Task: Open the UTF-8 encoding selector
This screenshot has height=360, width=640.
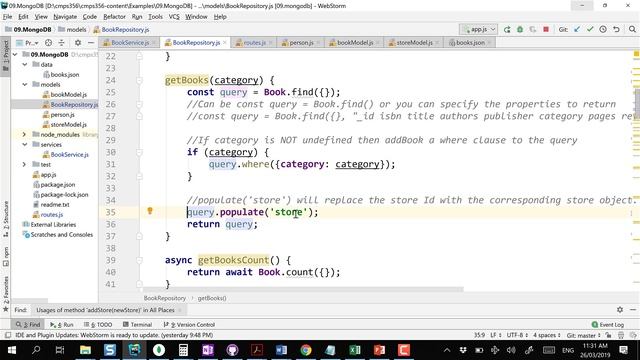Action: pyautogui.click(x=517, y=335)
